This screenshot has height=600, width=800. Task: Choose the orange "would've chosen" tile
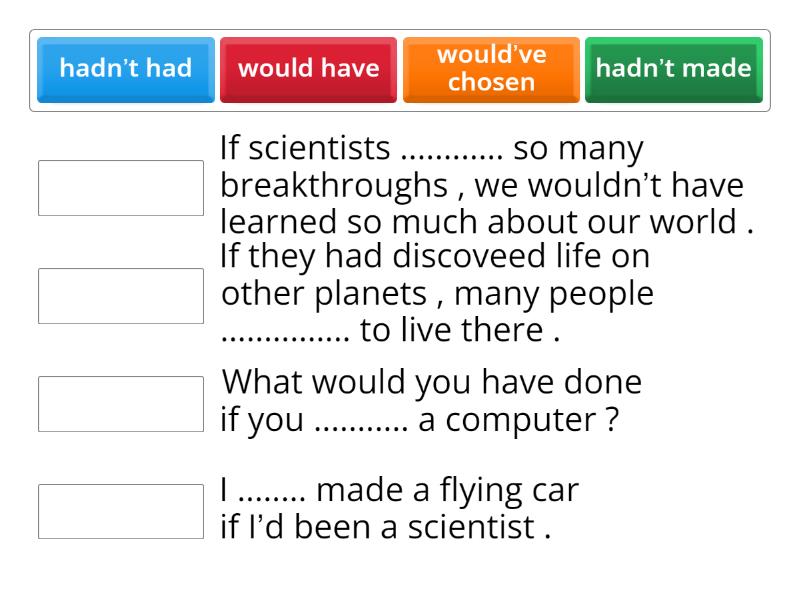pos(491,69)
